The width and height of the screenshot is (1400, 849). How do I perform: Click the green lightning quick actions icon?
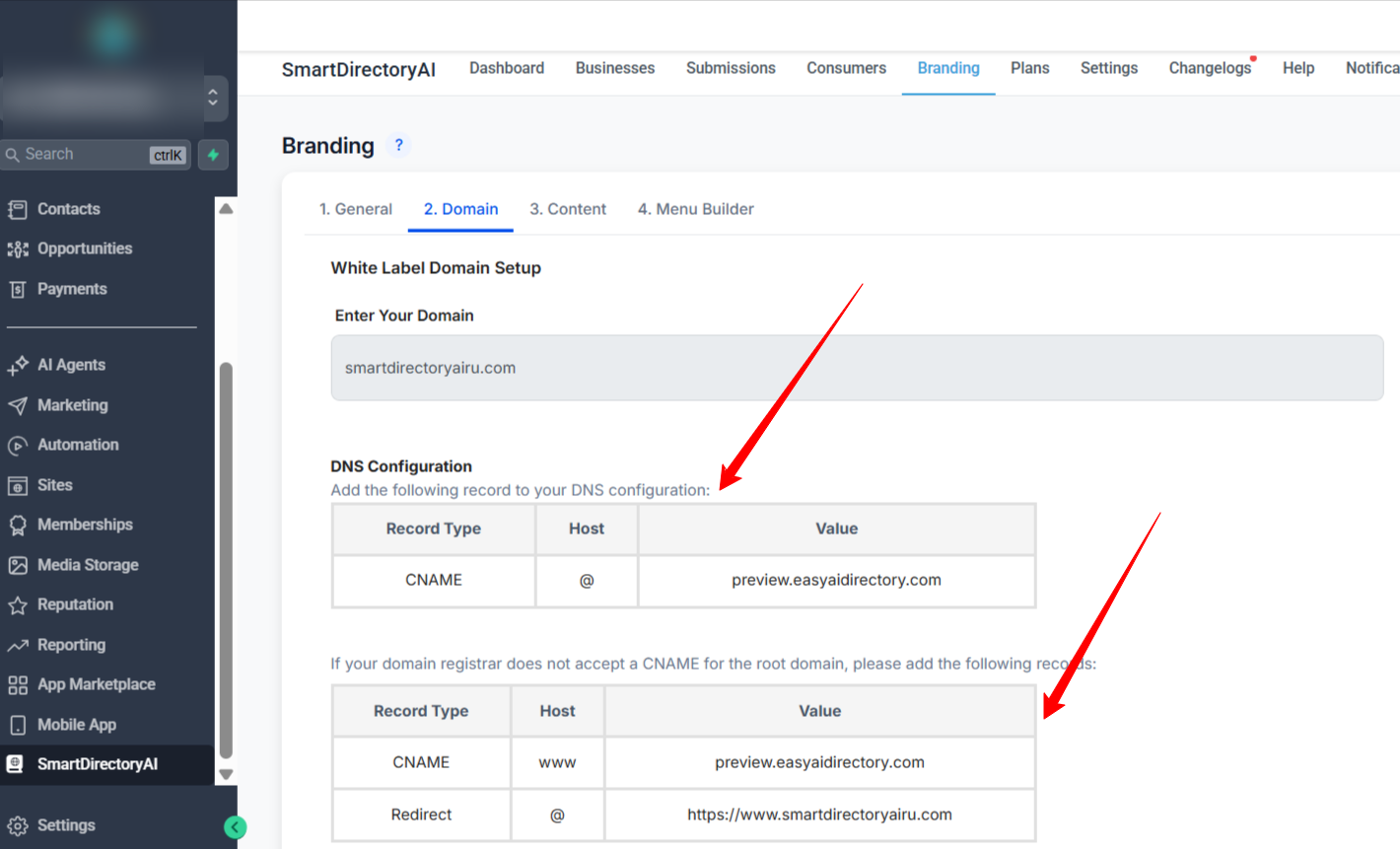click(213, 155)
